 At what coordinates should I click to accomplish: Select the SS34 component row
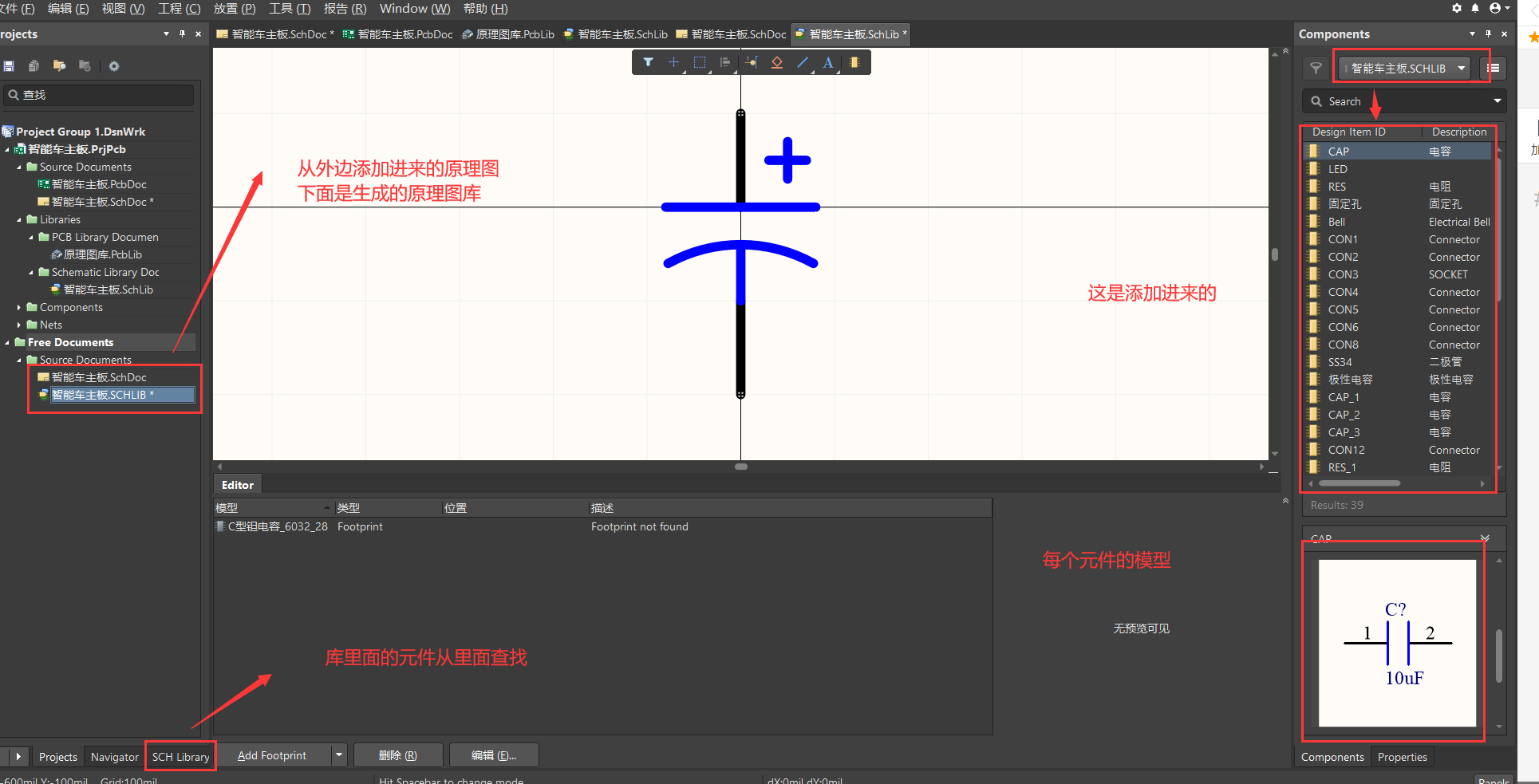(x=1397, y=362)
